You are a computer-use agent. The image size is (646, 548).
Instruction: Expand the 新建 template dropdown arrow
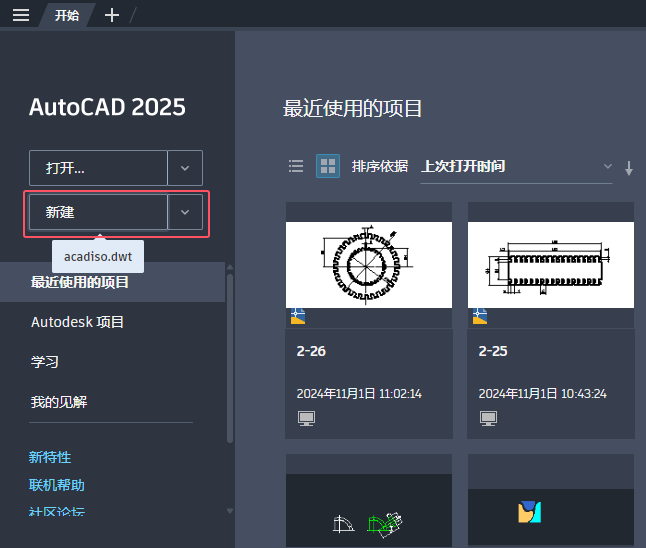pyautogui.click(x=185, y=212)
